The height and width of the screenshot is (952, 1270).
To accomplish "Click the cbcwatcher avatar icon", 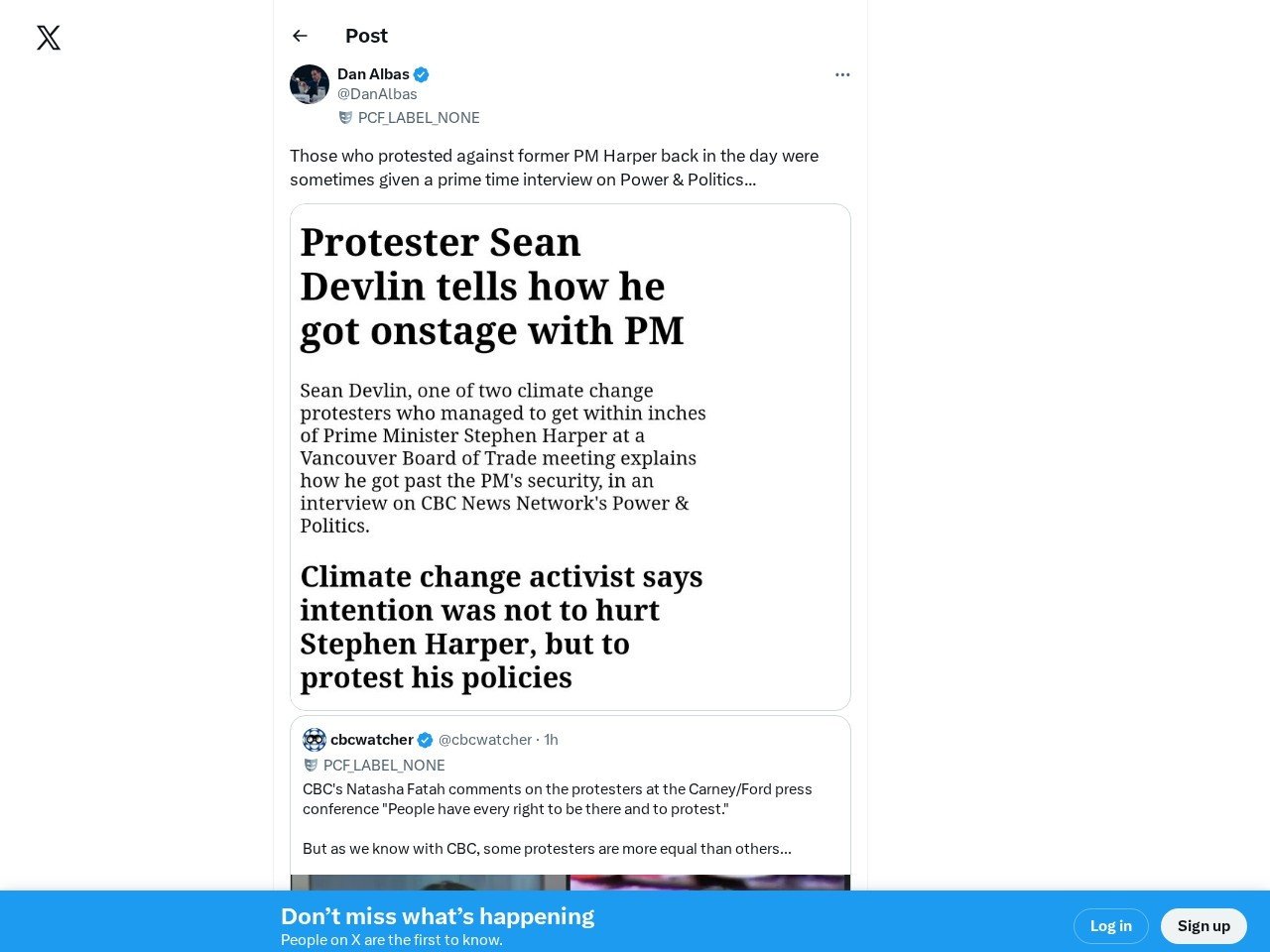I will 315,740.
